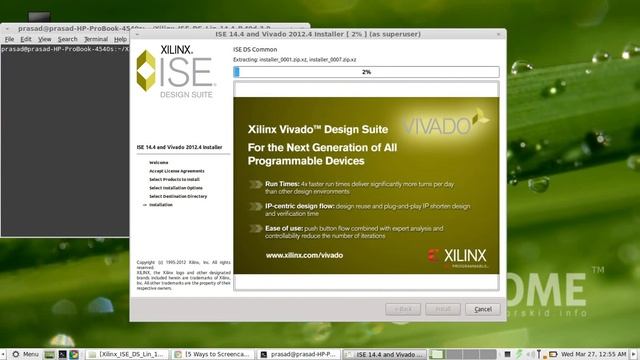Click the left arrow at the panel start

tap(3, 354)
